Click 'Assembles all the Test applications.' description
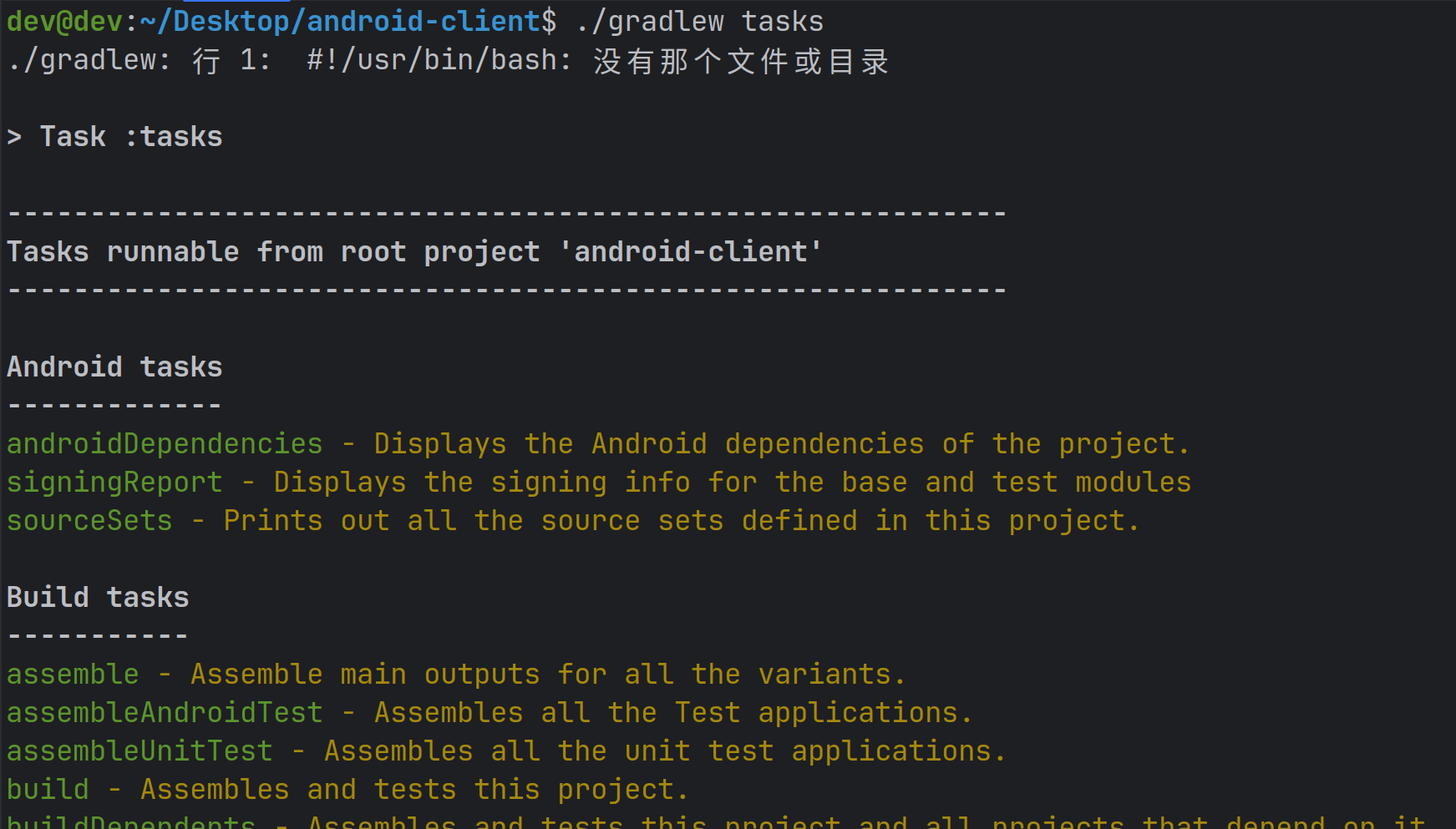 (x=673, y=713)
